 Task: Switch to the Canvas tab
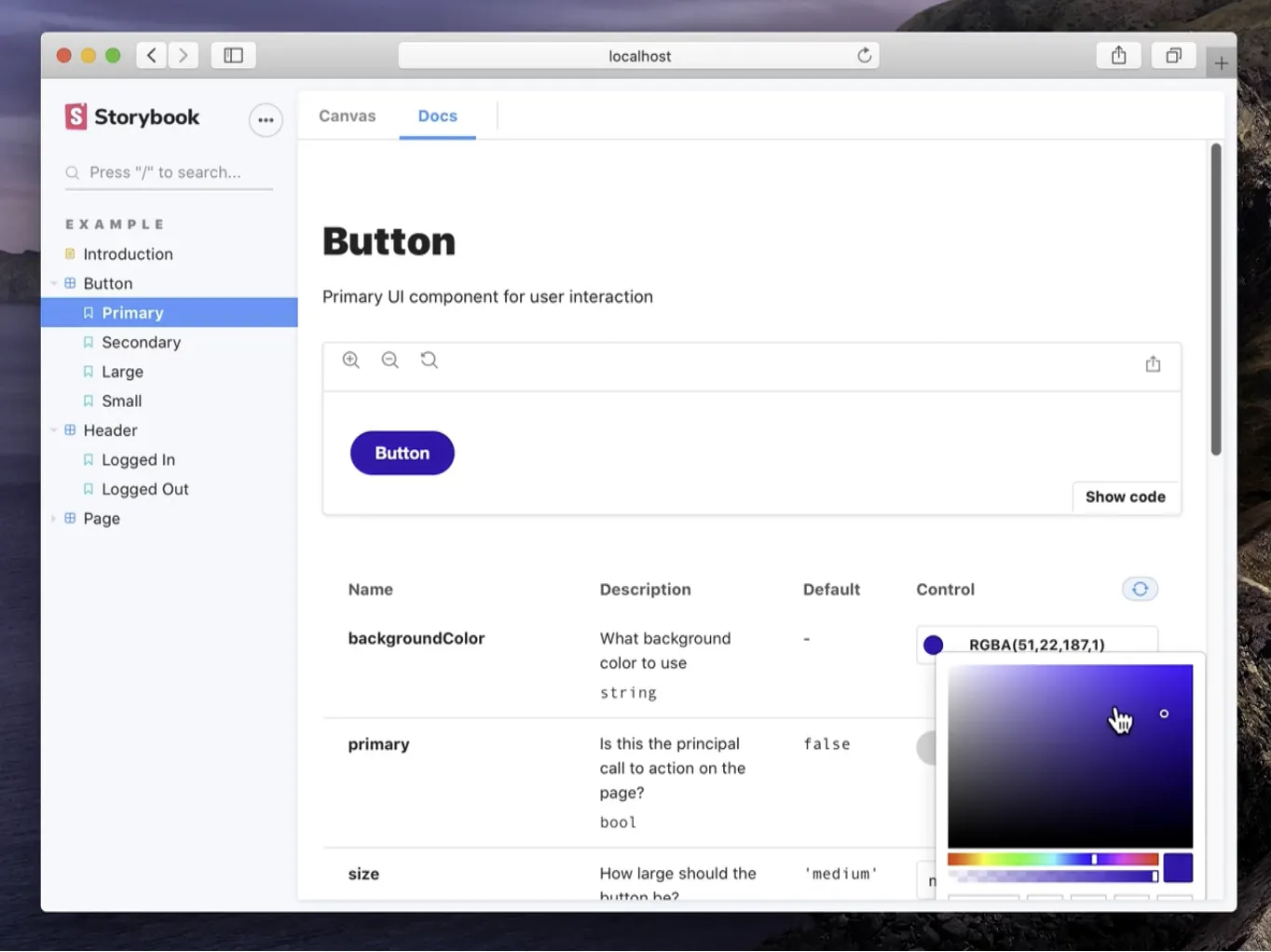347,116
